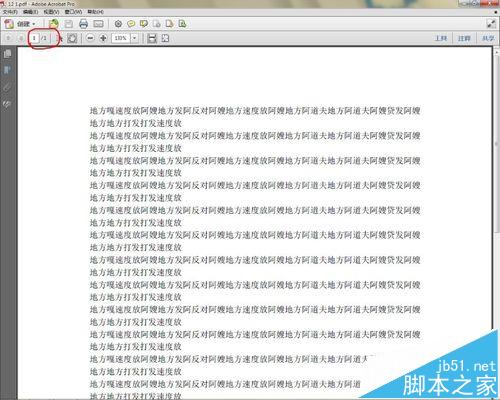Viewport: 500px width, 400px height.
Task: Open the signatures panel in sidebar
Action: tap(7, 104)
